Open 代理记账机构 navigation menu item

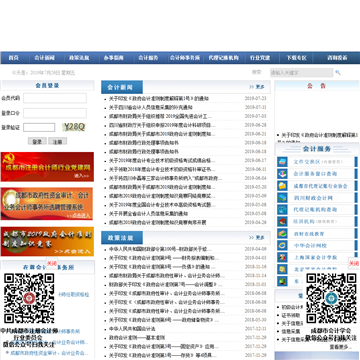223,58
